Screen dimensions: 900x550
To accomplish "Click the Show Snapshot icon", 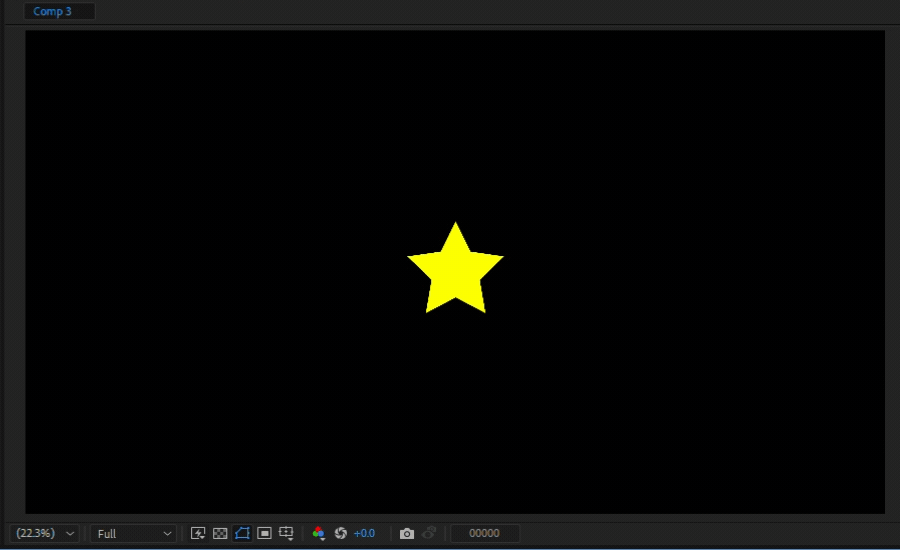I will coord(429,533).
